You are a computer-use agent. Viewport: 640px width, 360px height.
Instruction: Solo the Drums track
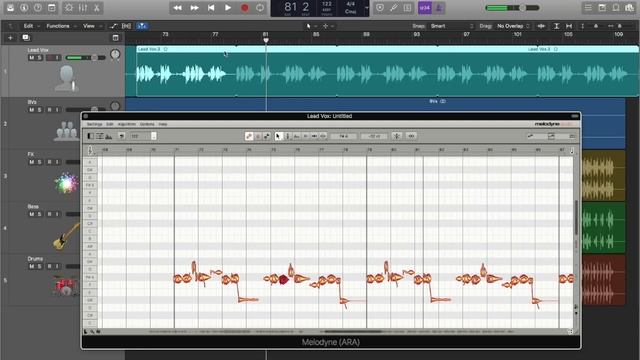coord(40,266)
